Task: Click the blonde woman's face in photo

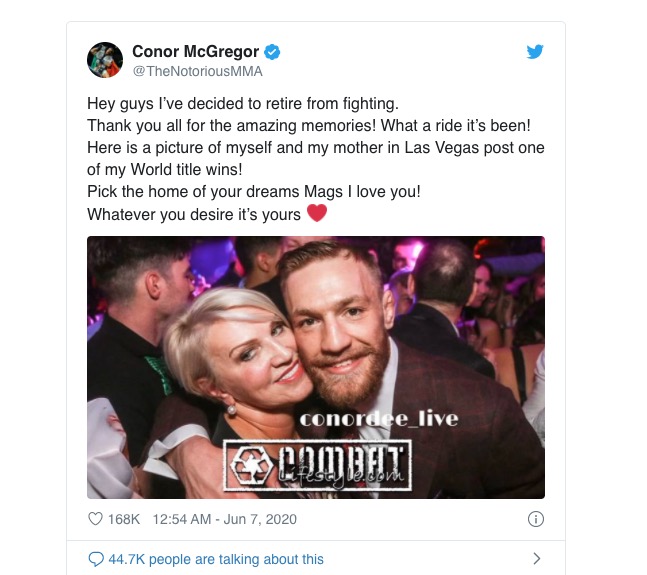Action: (x=256, y=355)
